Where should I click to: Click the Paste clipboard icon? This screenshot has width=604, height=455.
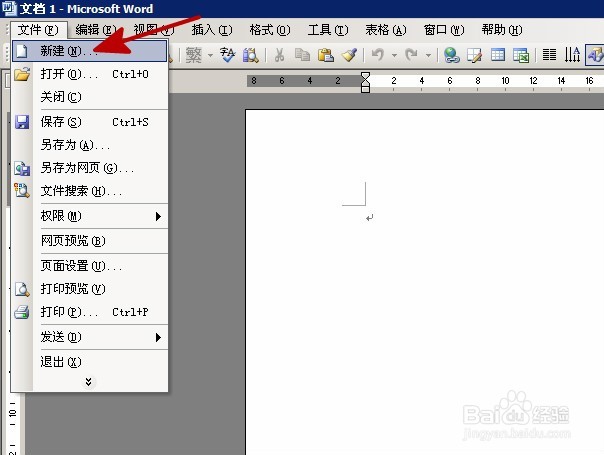coord(326,55)
